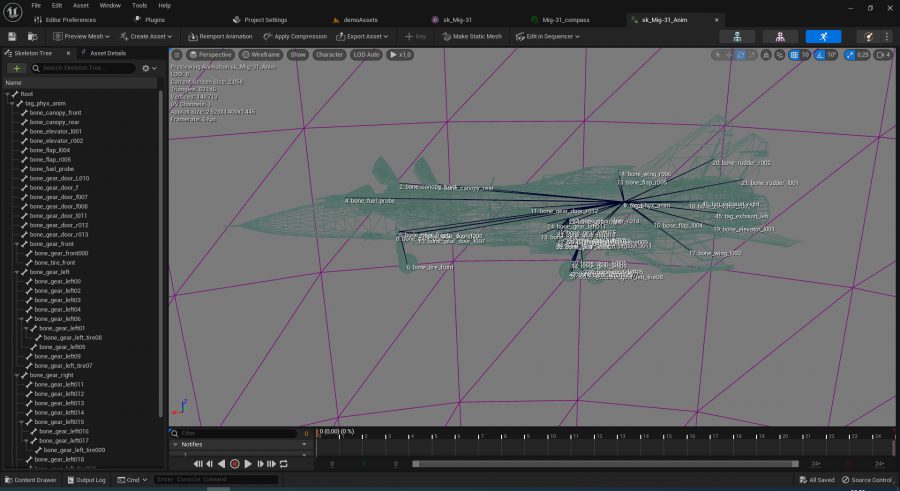Open the viewport Show menu
The width and height of the screenshot is (900, 491).
[298, 55]
